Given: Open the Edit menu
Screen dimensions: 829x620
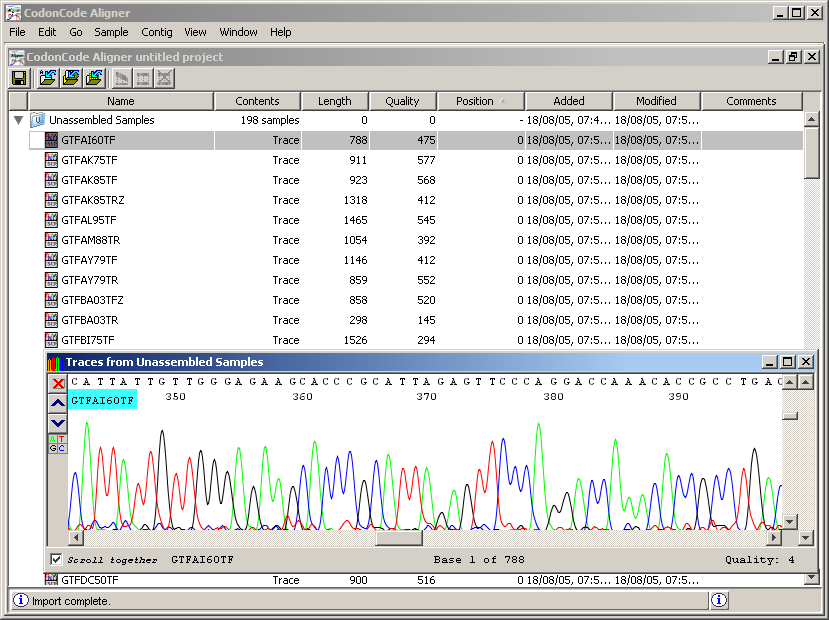Looking at the screenshot, I should [x=47, y=32].
